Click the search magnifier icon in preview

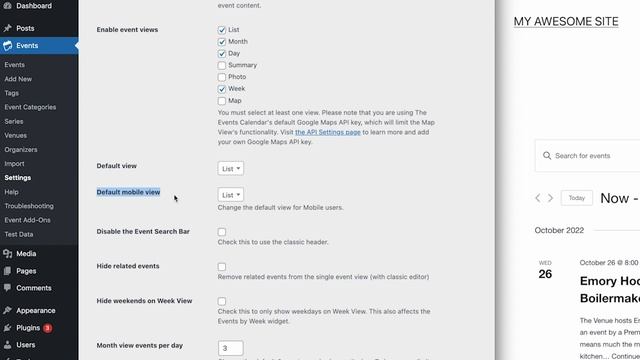pyautogui.click(x=547, y=156)
